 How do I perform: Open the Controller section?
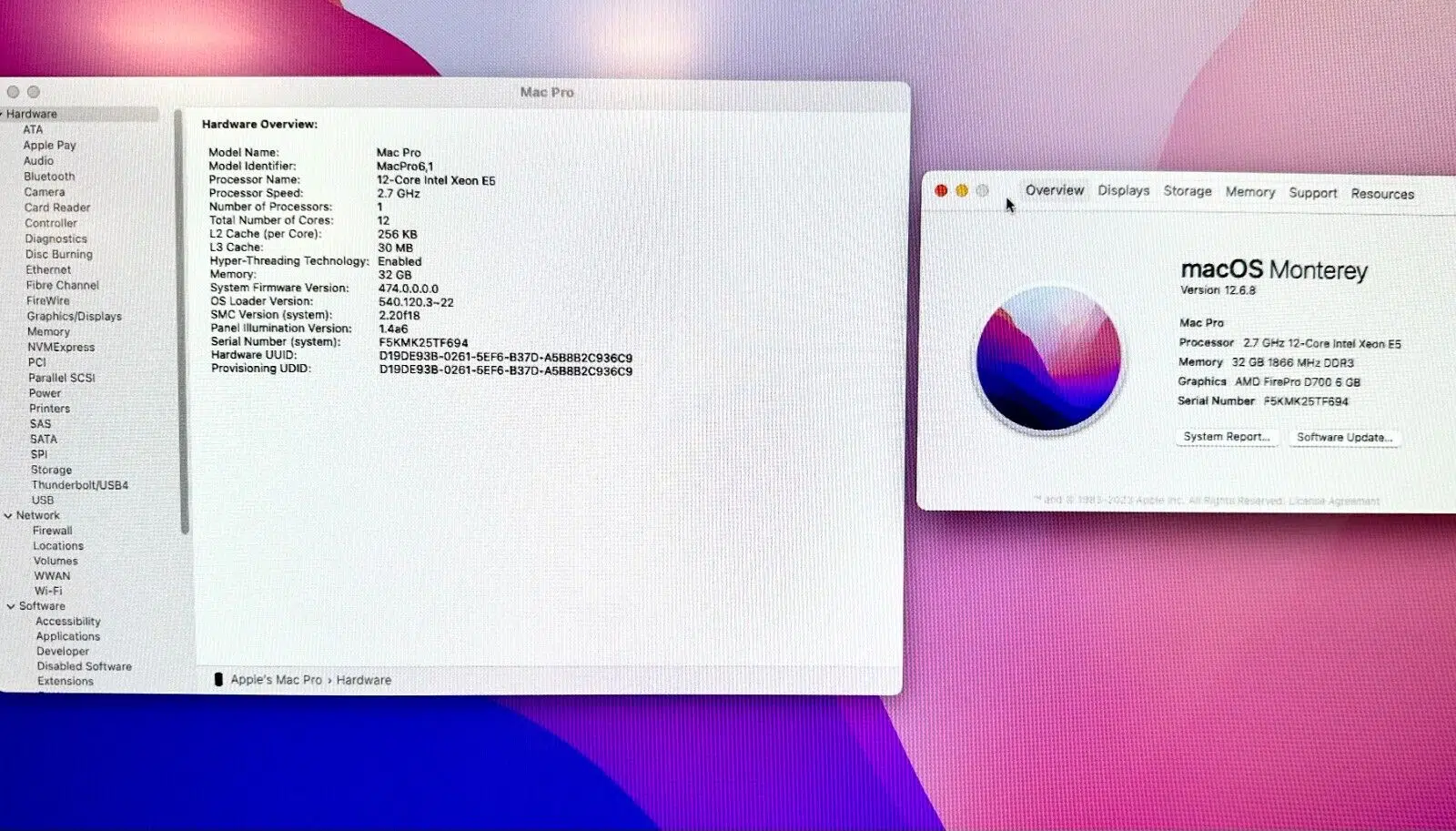tap(51, 223)
